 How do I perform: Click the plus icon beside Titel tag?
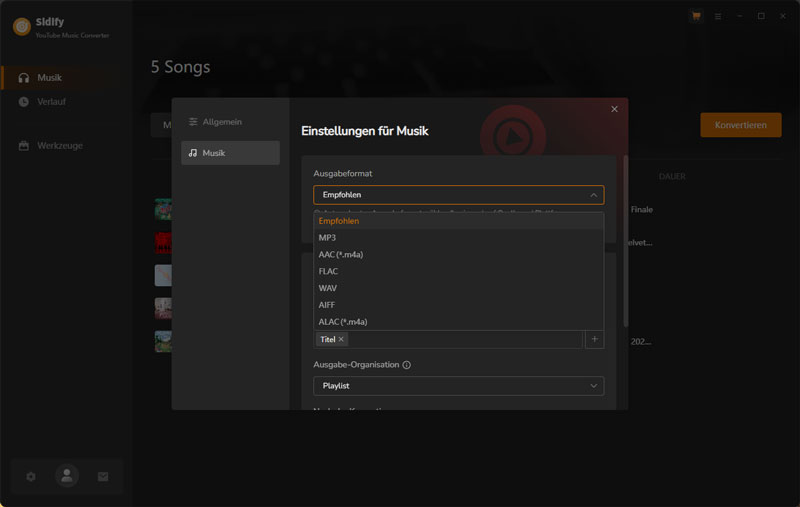[594, 340]
